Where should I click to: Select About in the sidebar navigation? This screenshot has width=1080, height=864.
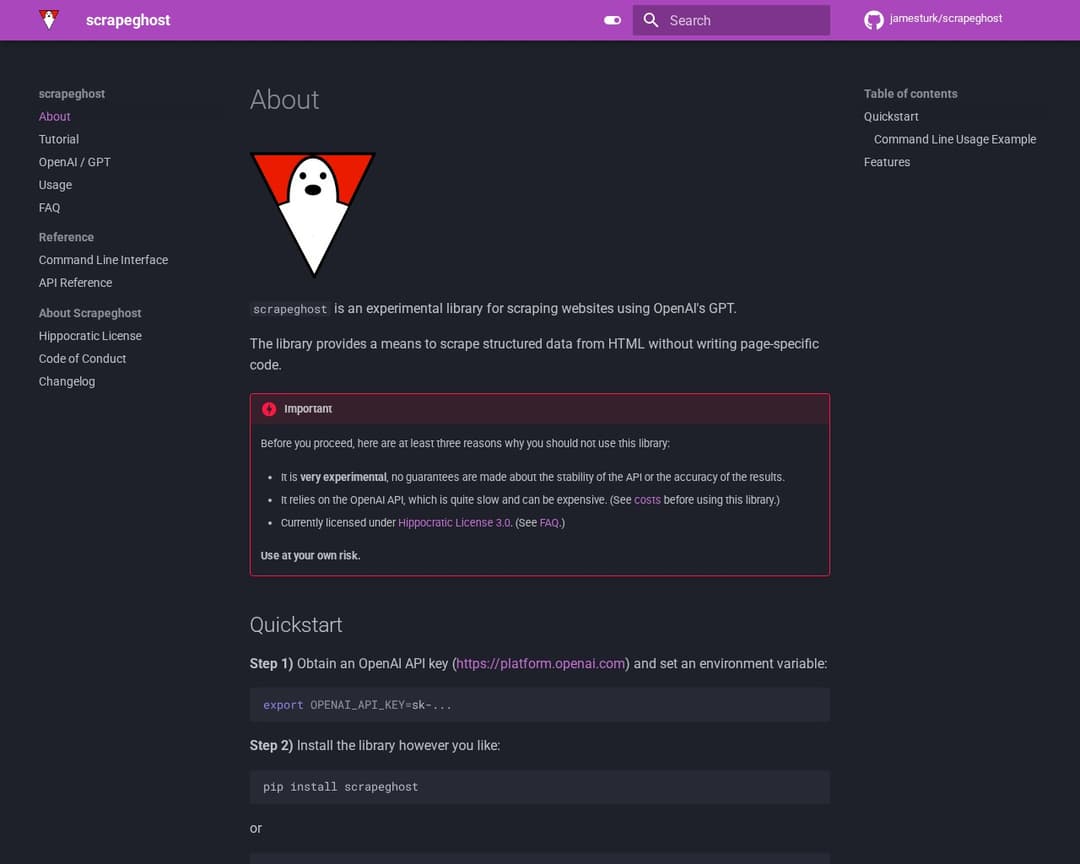pos(54,116)
